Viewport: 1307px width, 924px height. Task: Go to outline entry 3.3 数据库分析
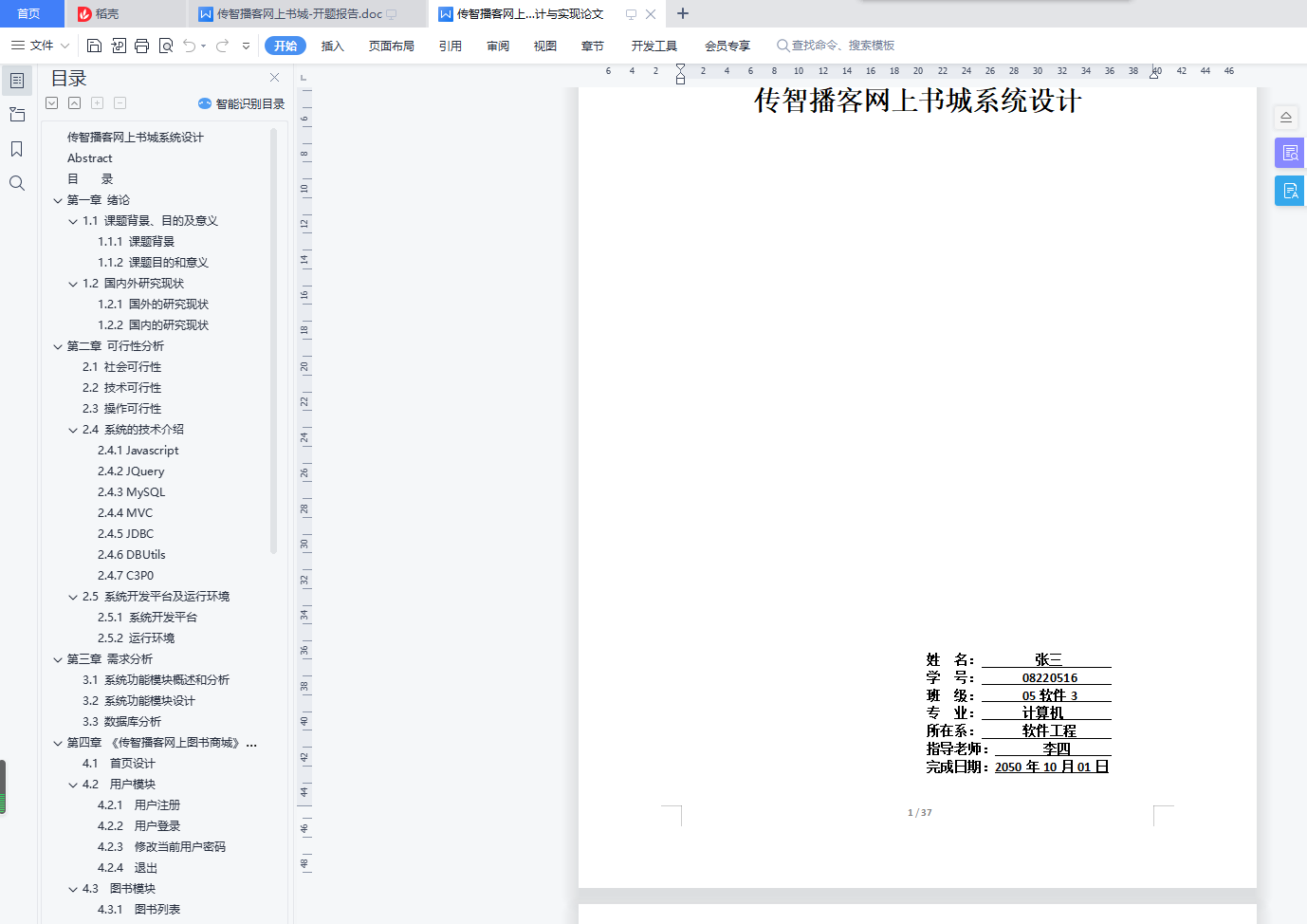pos(121,722)
